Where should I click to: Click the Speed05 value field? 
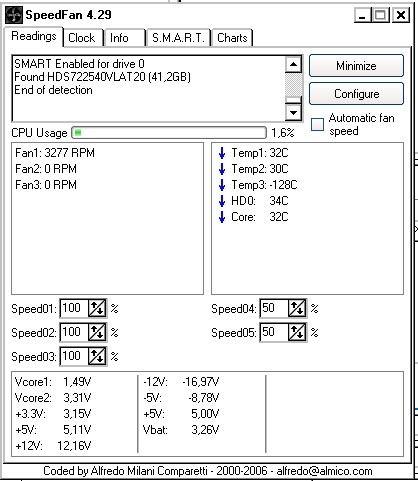click(x=274, y=332)
